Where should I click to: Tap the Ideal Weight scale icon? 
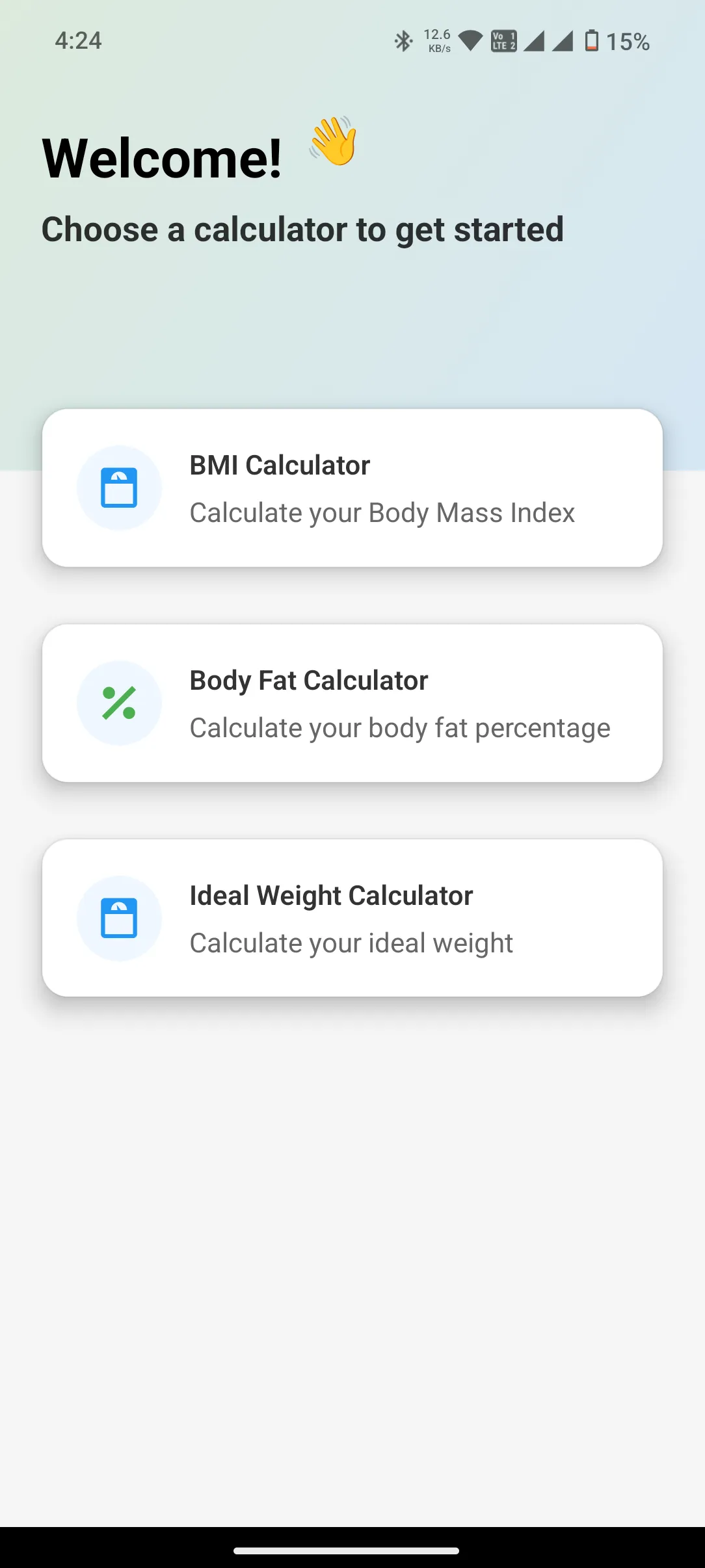119,918
